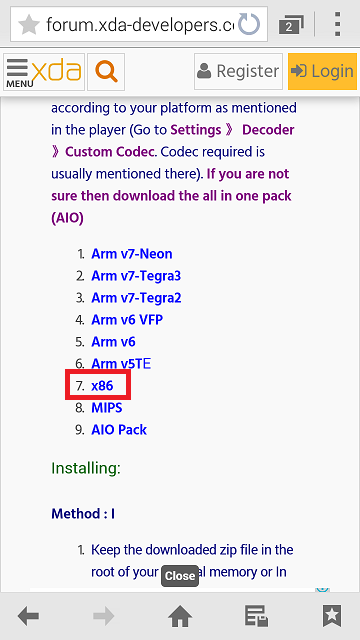Screen dimensions: 360x640
Task: Open the MIPS codec link
Action: 107,408
